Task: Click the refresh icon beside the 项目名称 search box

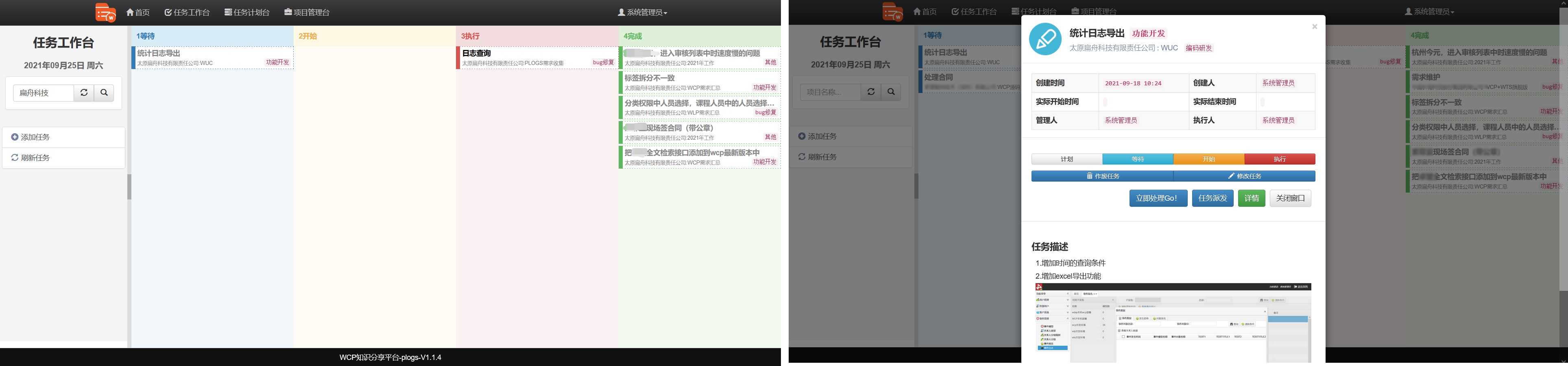Action: pyautogui.click(x=871, y=92)
